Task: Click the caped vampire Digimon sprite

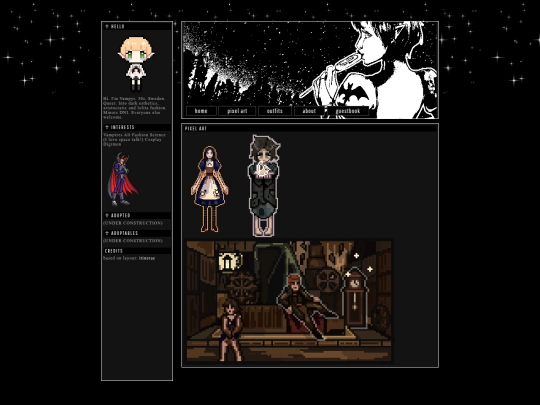Action: (x=122, y=179)
